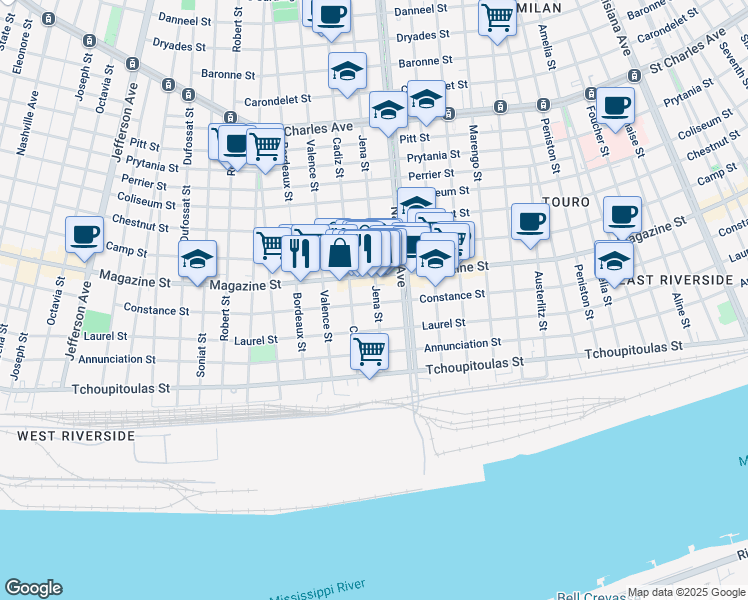Click the Annunciation St label near Jefferson Ave
The width and height of the screenshot is (748, 600).
click(x=117, y=359)
